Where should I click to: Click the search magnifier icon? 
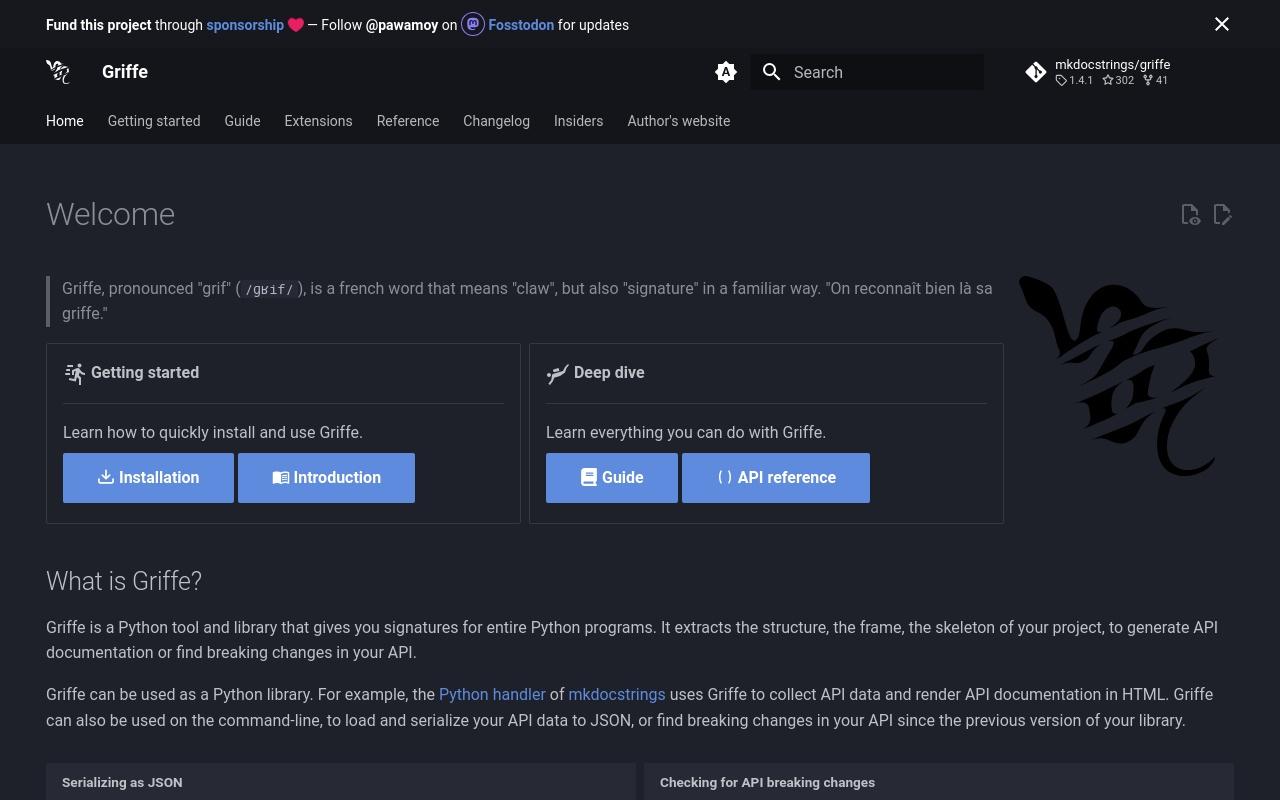(x=771, y=72)
